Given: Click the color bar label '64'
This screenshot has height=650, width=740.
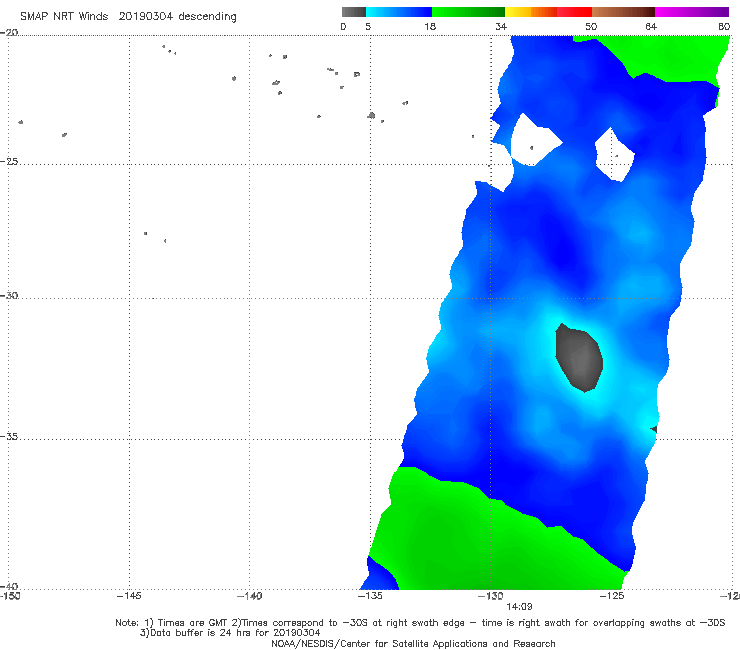Looking at the screenshot, I should [x=651, y=27].
